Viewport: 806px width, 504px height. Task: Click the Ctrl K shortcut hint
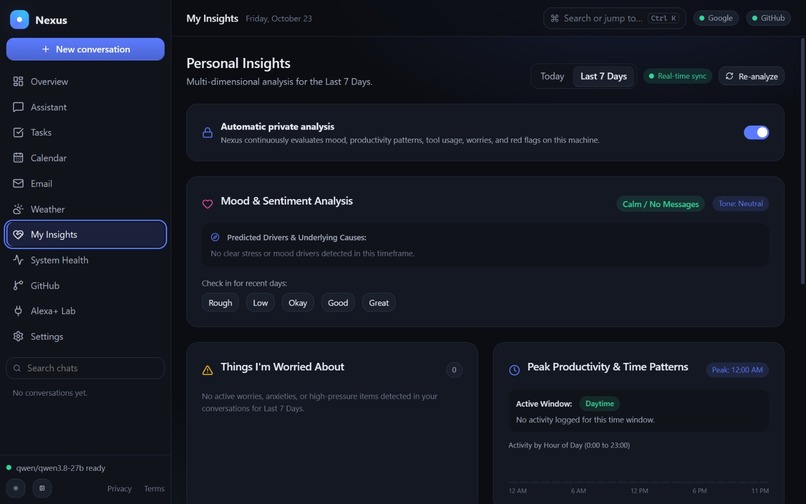click(x=663, y=19)
